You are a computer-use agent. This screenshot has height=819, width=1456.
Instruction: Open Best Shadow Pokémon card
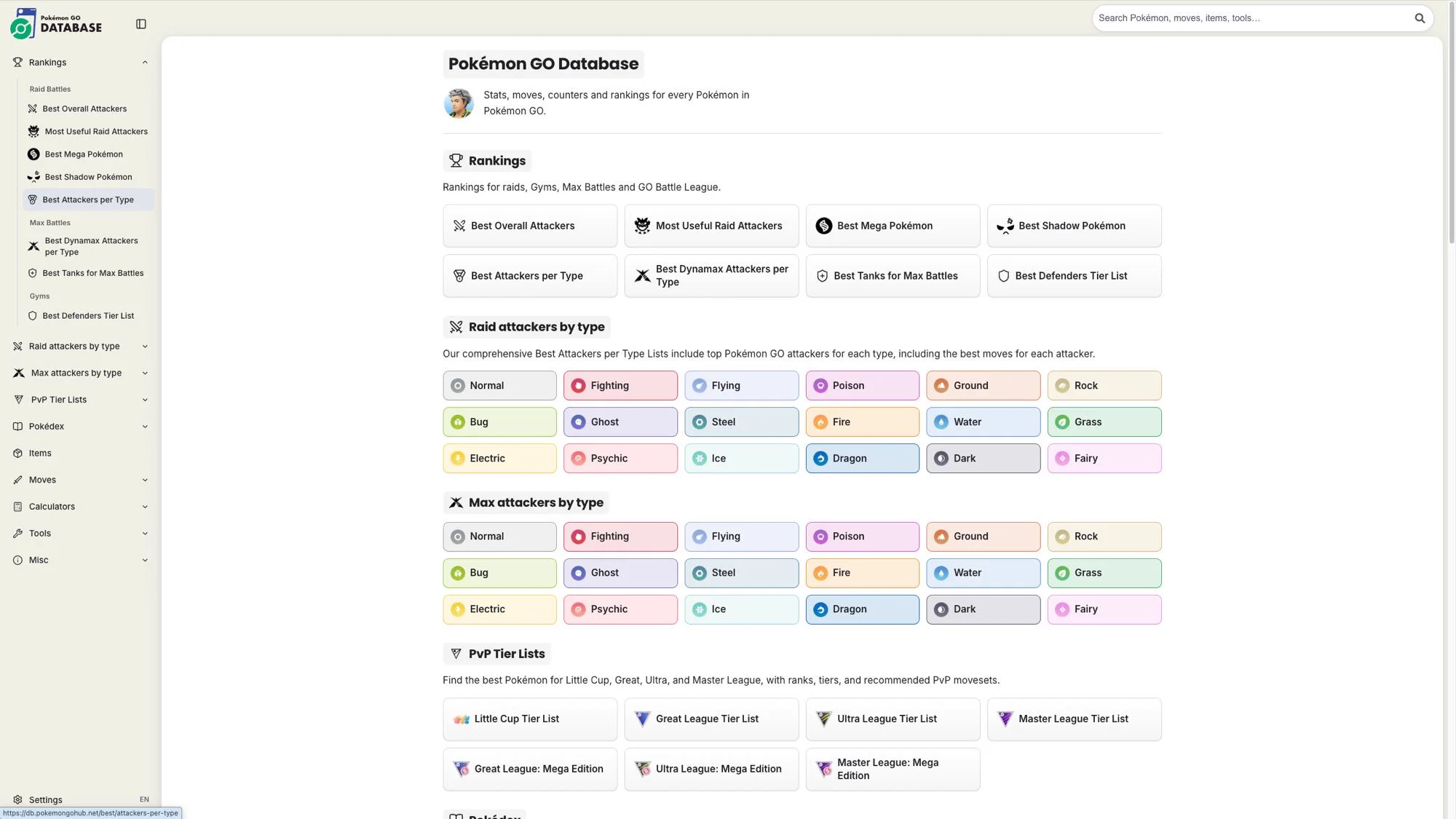(1074, 226)
